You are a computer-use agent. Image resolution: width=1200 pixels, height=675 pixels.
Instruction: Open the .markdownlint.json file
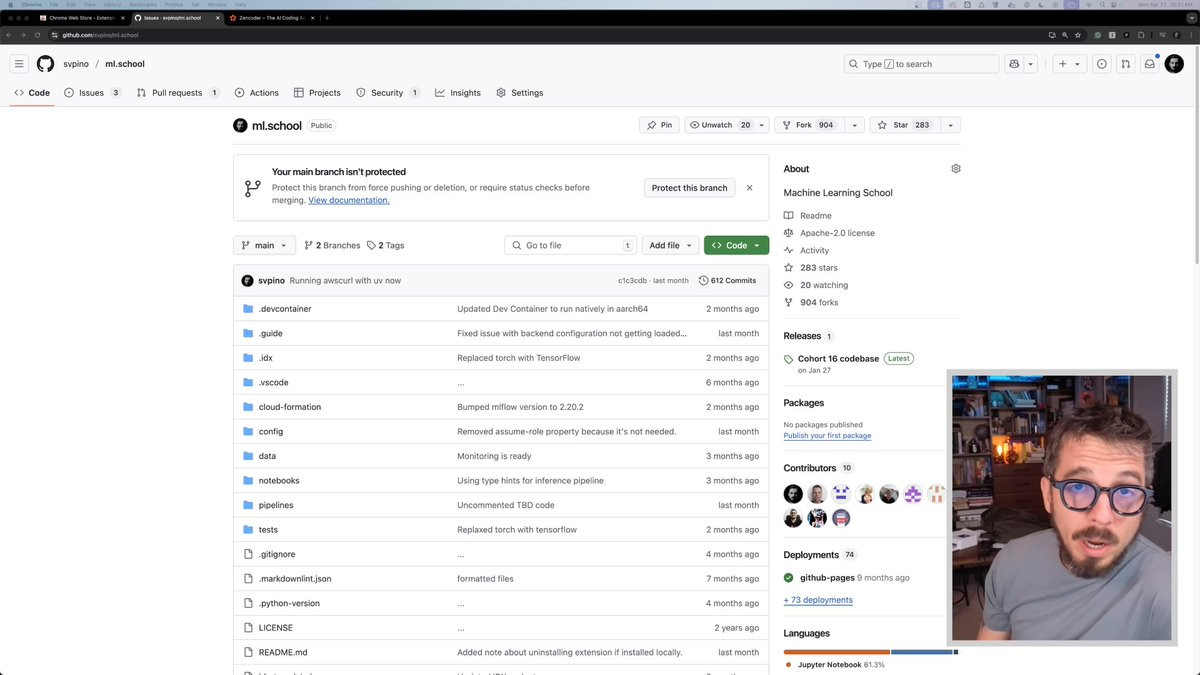click(295, 579)
